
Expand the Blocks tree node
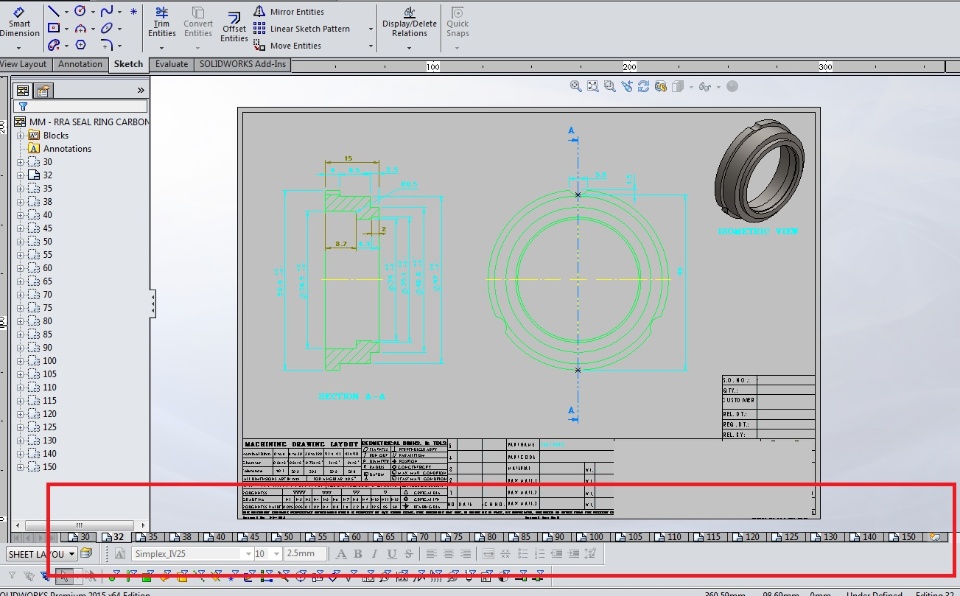point(20,135)
